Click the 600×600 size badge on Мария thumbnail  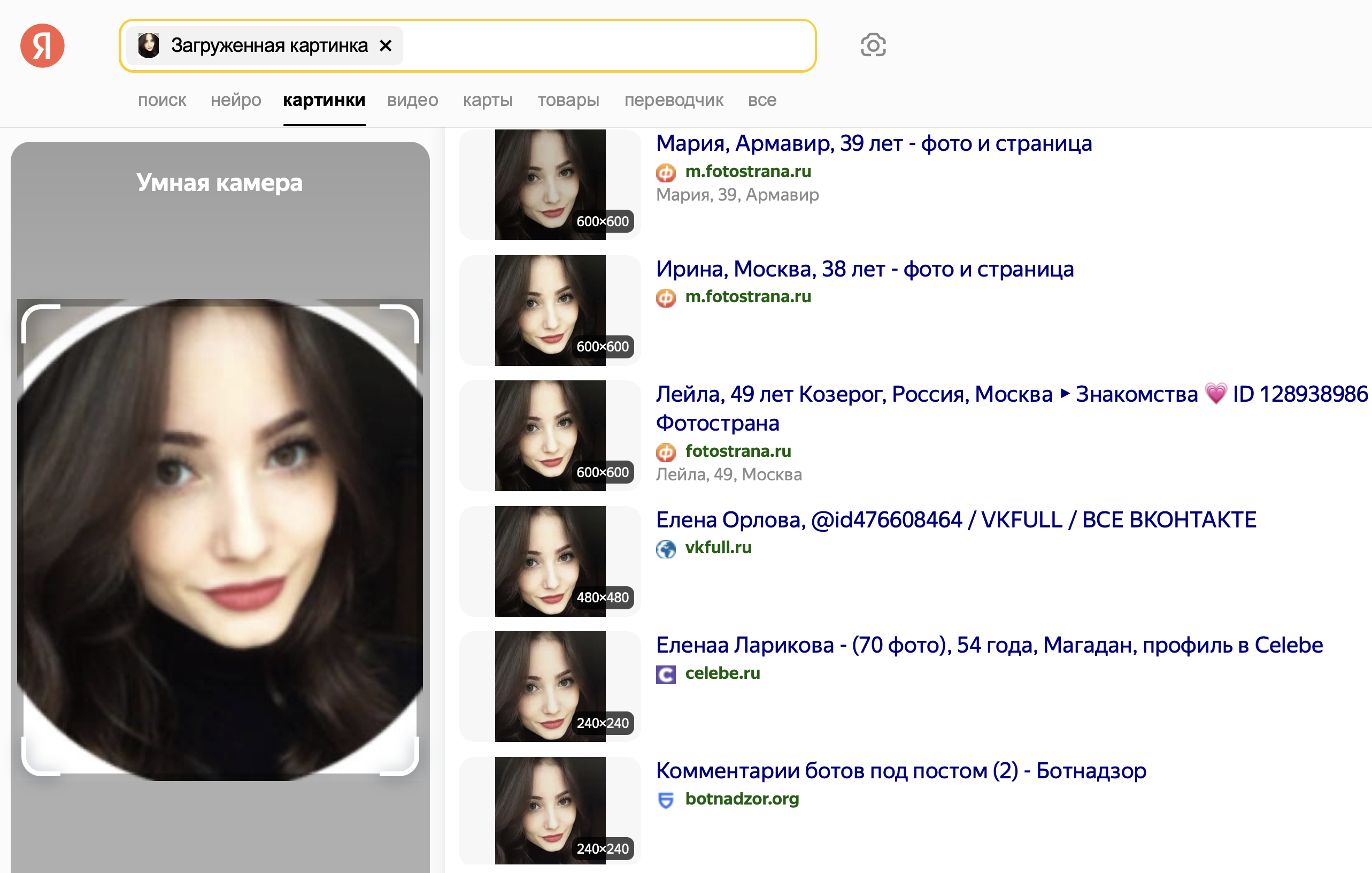(x=602, y=221)
